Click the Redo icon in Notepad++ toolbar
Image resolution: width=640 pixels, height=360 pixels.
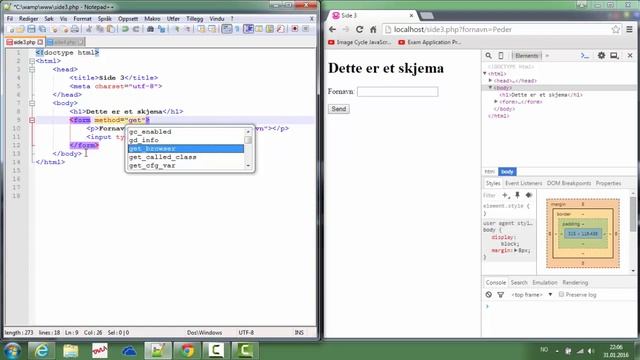coord(136,29)
